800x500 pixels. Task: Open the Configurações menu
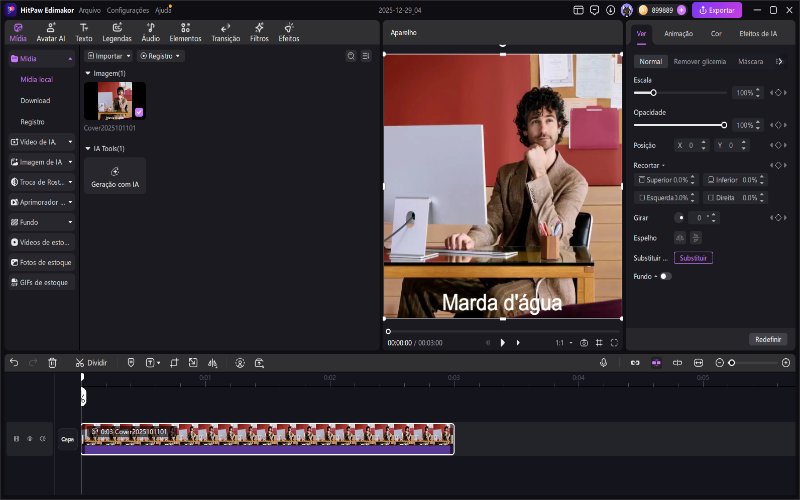click(x=128, y=10)
